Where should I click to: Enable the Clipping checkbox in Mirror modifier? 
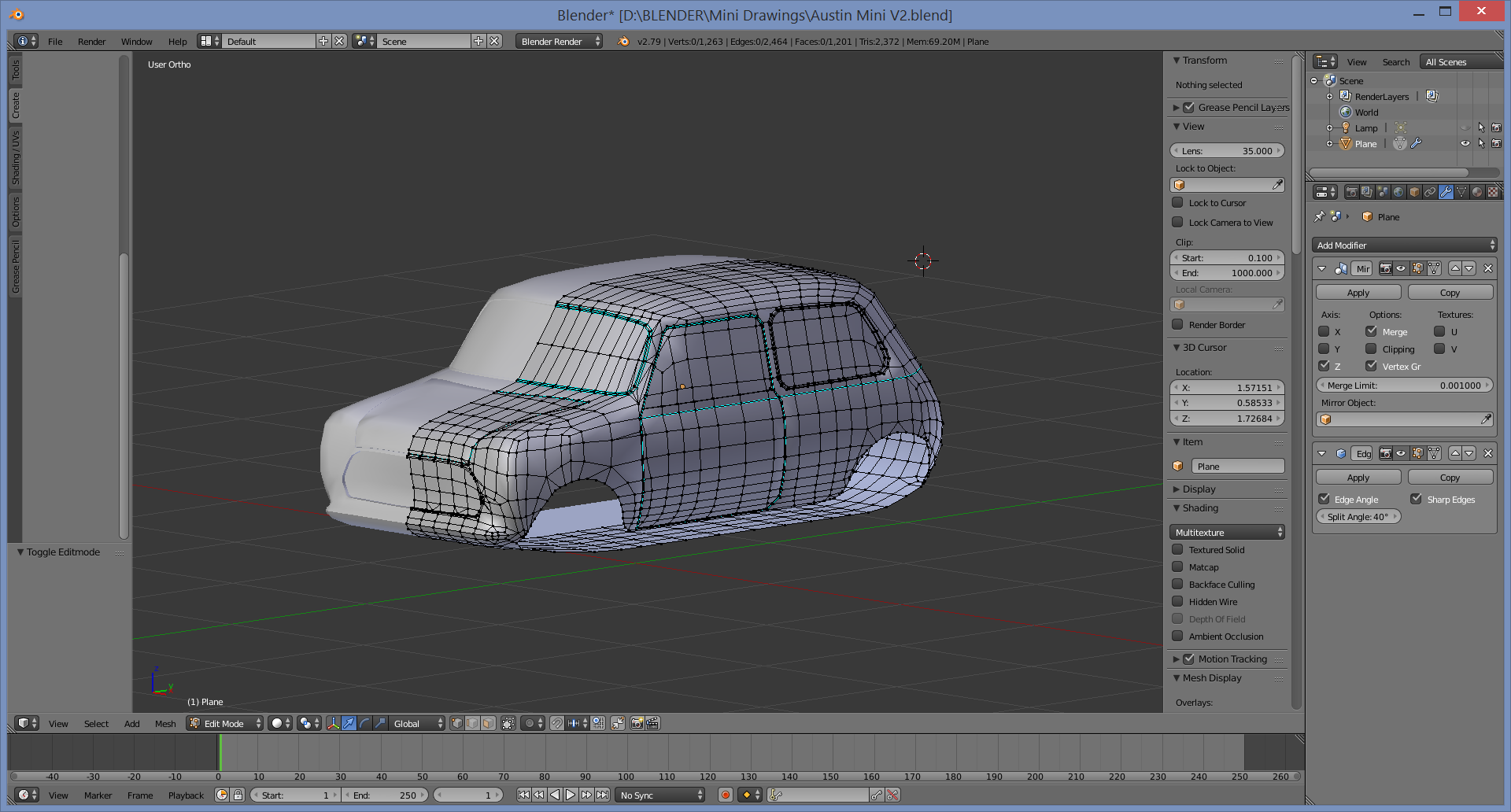pos(1371,349)
